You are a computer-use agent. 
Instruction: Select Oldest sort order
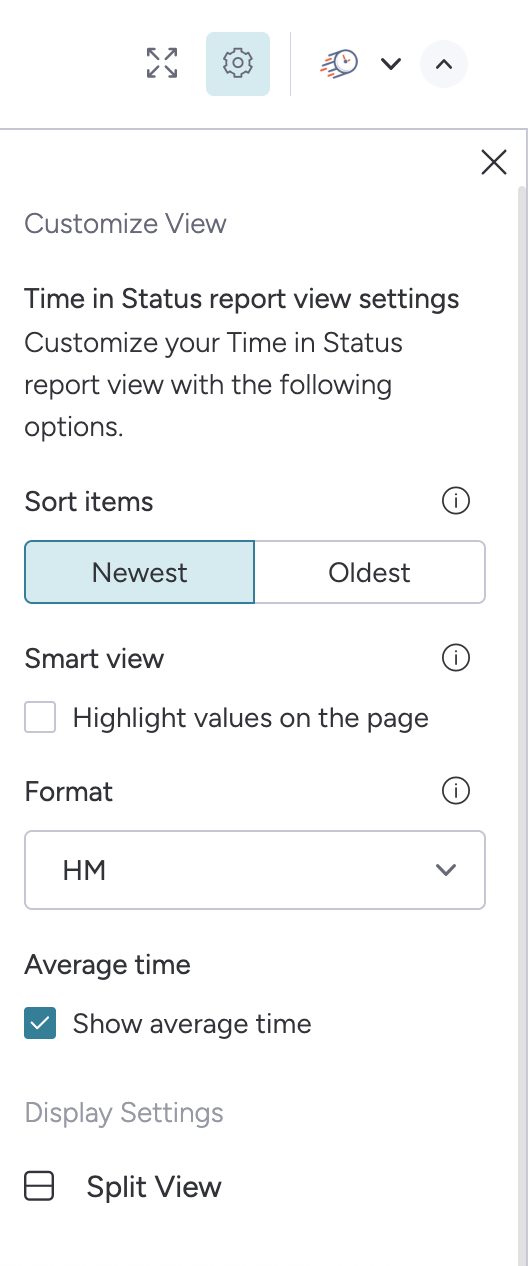[370, 572]
